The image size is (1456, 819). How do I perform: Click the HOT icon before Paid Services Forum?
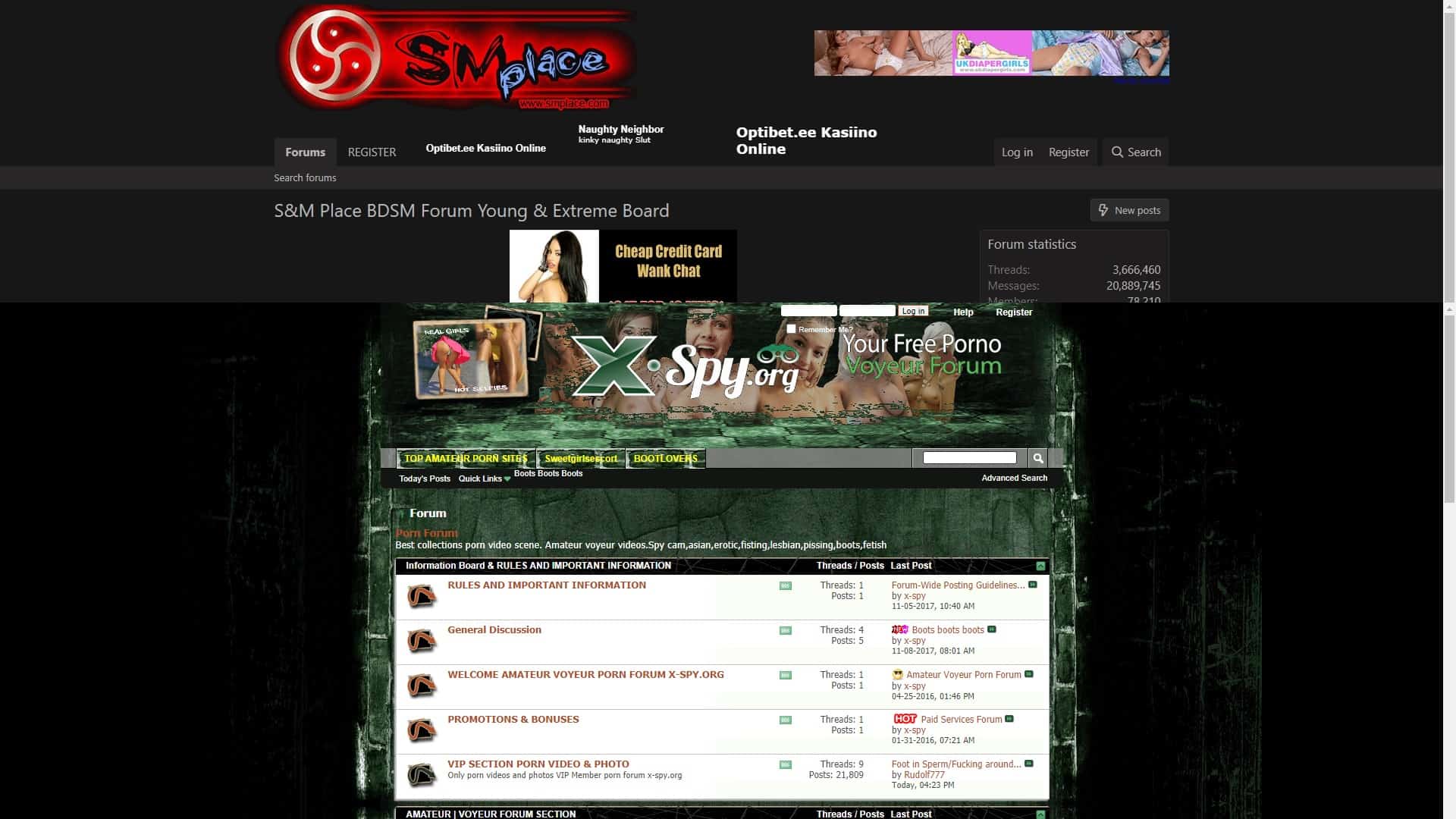(x=905, y=719)
